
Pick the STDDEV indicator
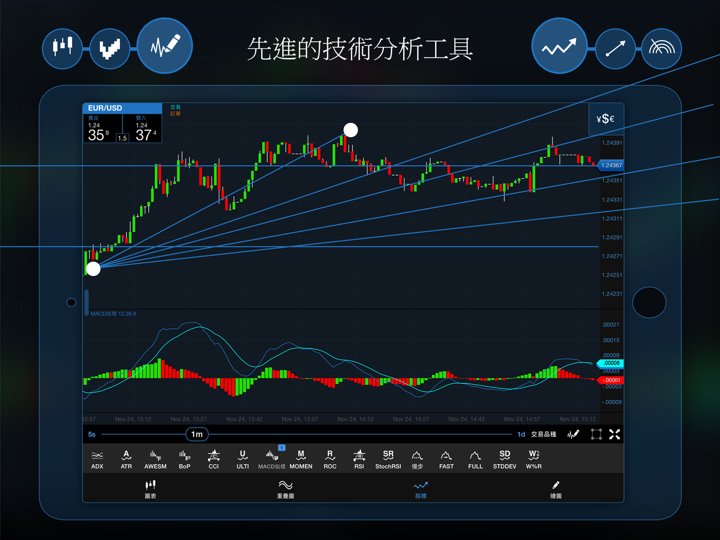pyautogui.click(x=504, y=459)
